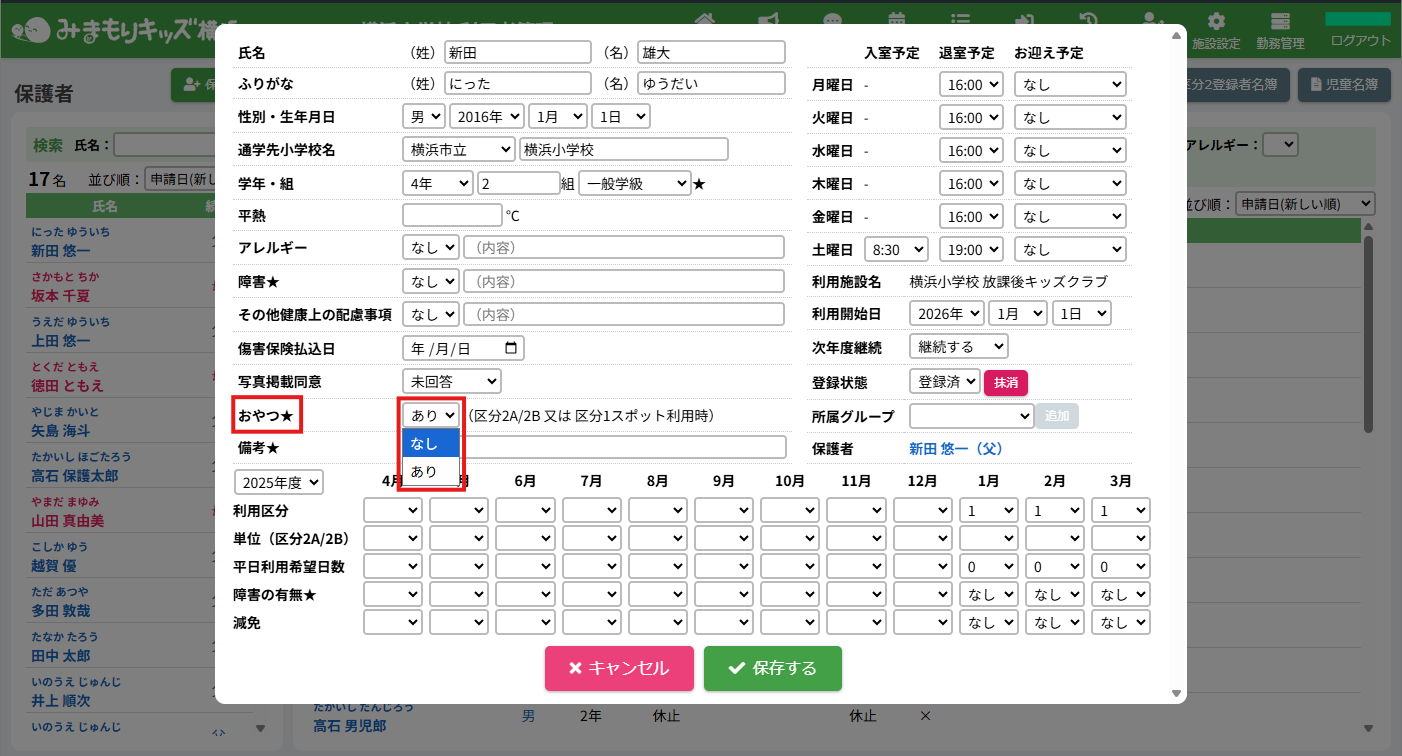The image size is (1402, 756).
Task: Open guardian link 新田 悠一（父）
Action: (955, 449)
